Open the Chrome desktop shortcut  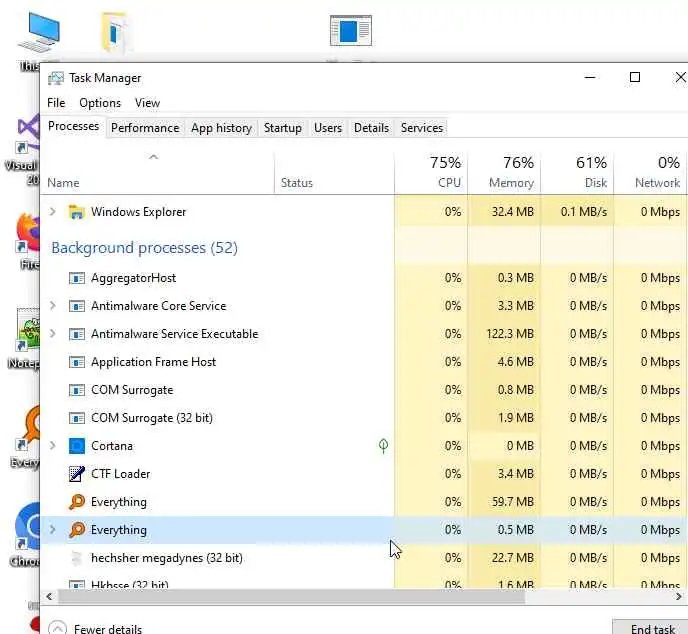pos(27,533)
